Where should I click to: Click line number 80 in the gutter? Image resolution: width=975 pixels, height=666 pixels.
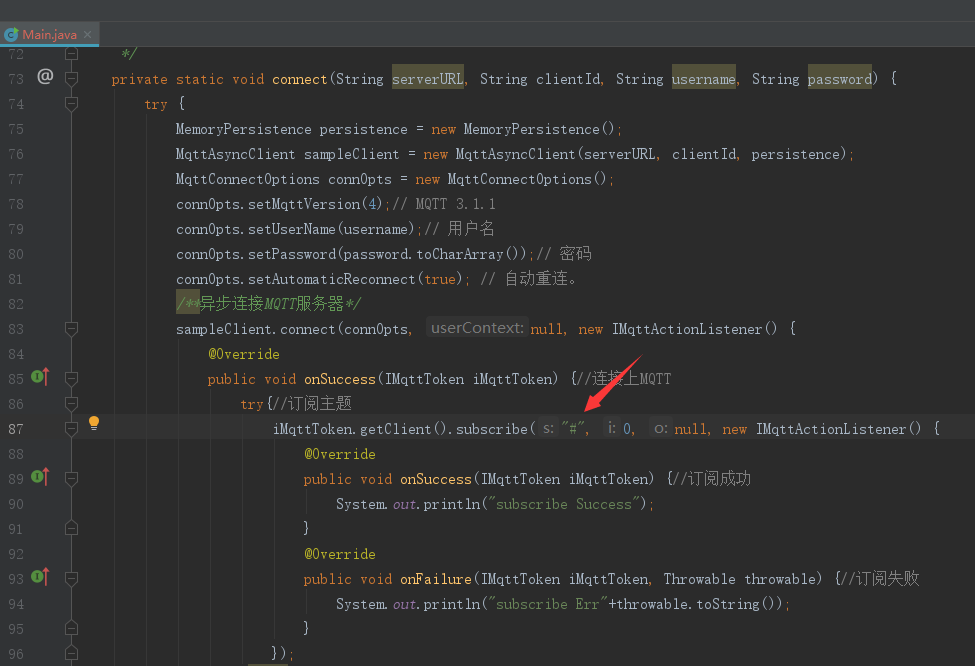tap(16, 254)
